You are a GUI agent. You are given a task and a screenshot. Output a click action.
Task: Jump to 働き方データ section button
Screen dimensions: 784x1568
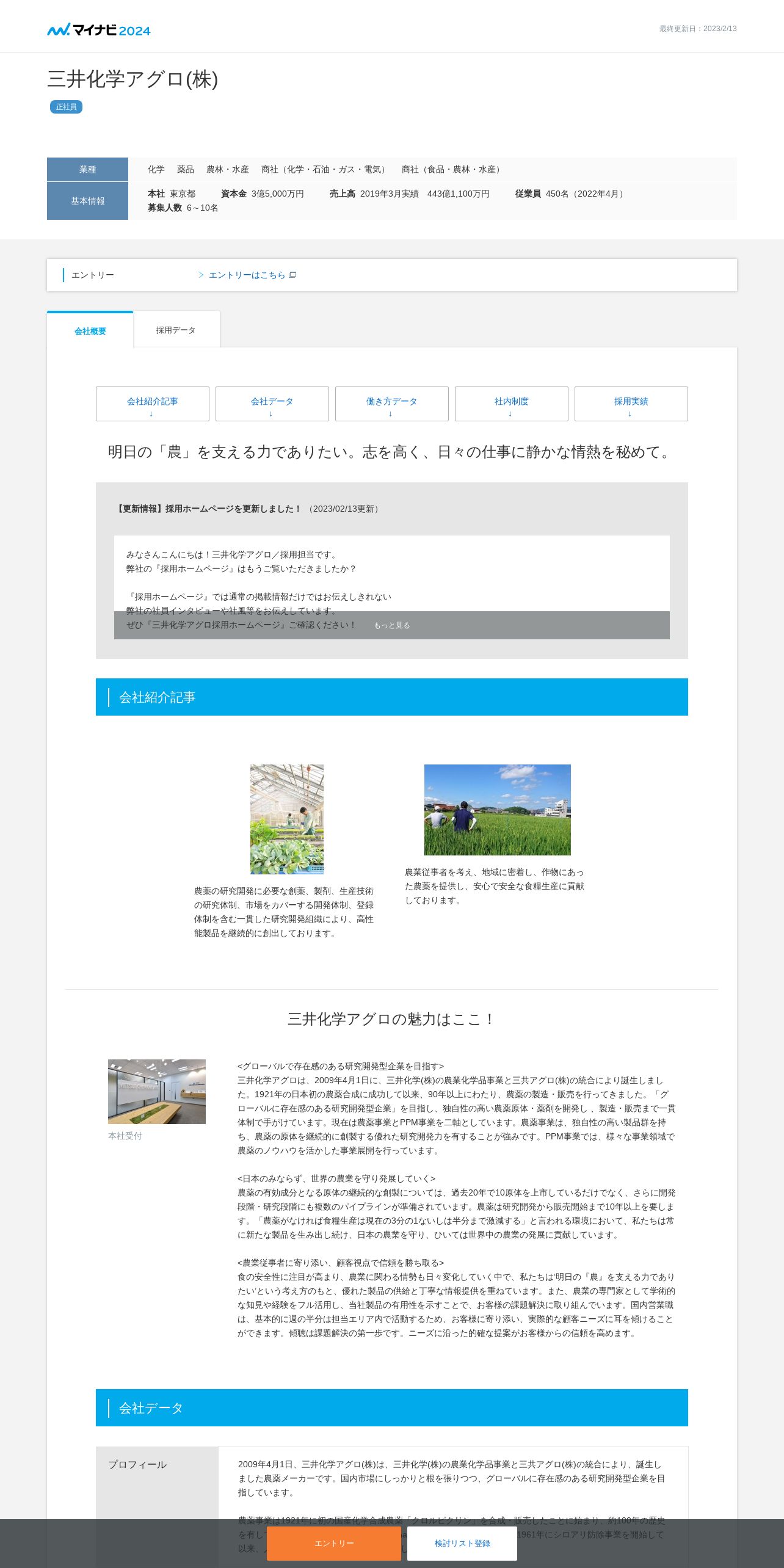coord(392,404)
